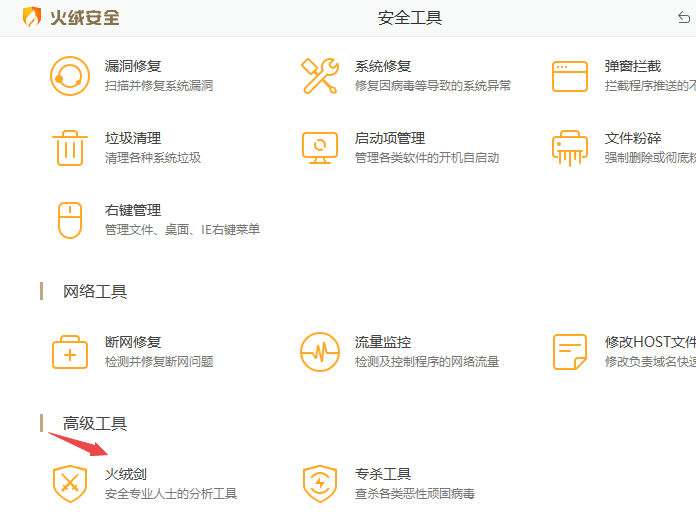Click the 系统修复 wrench and screwdriver icon
Viewport: 696px width, 522px height.
320,76
